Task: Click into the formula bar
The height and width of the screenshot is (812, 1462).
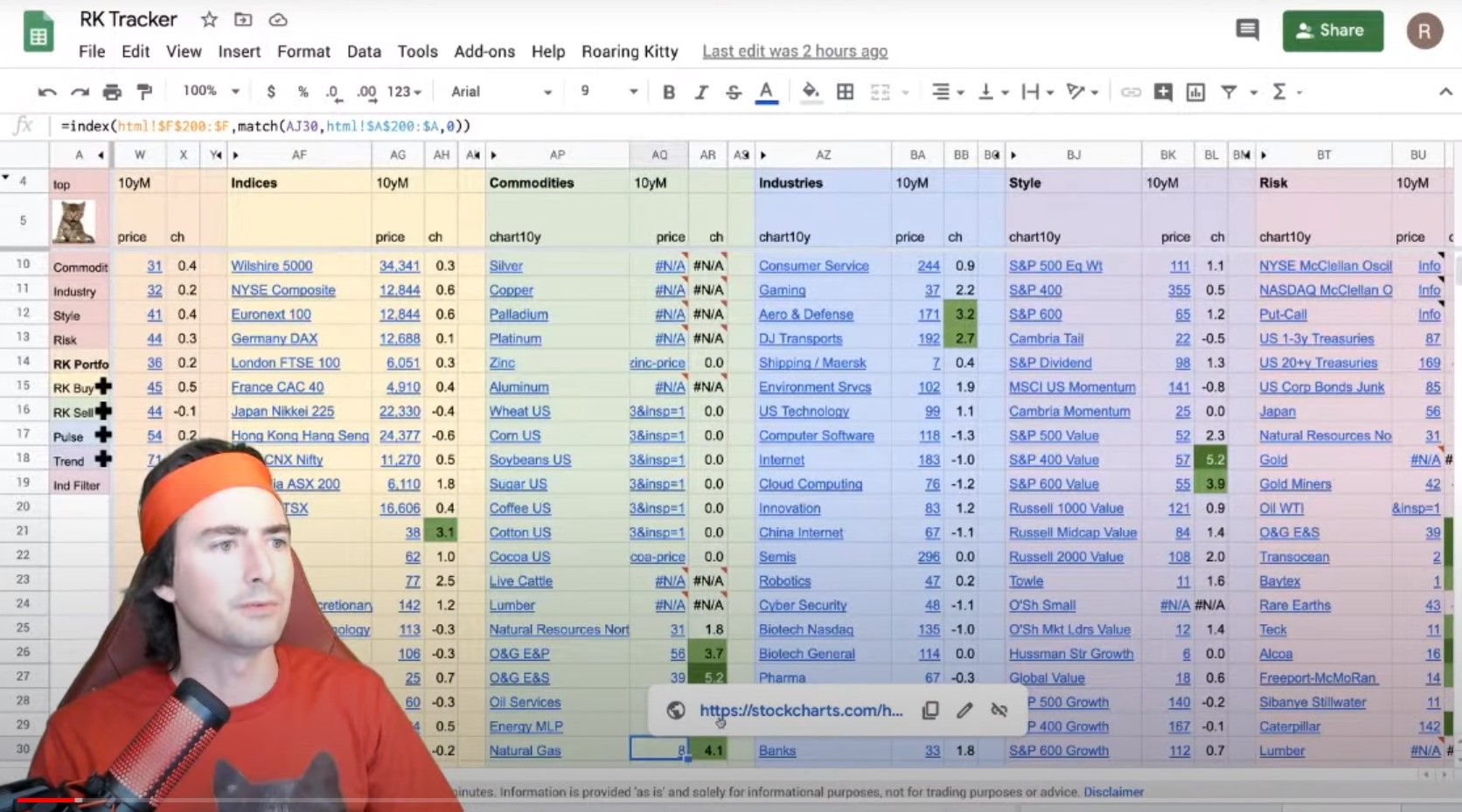Action: point(752,126)
